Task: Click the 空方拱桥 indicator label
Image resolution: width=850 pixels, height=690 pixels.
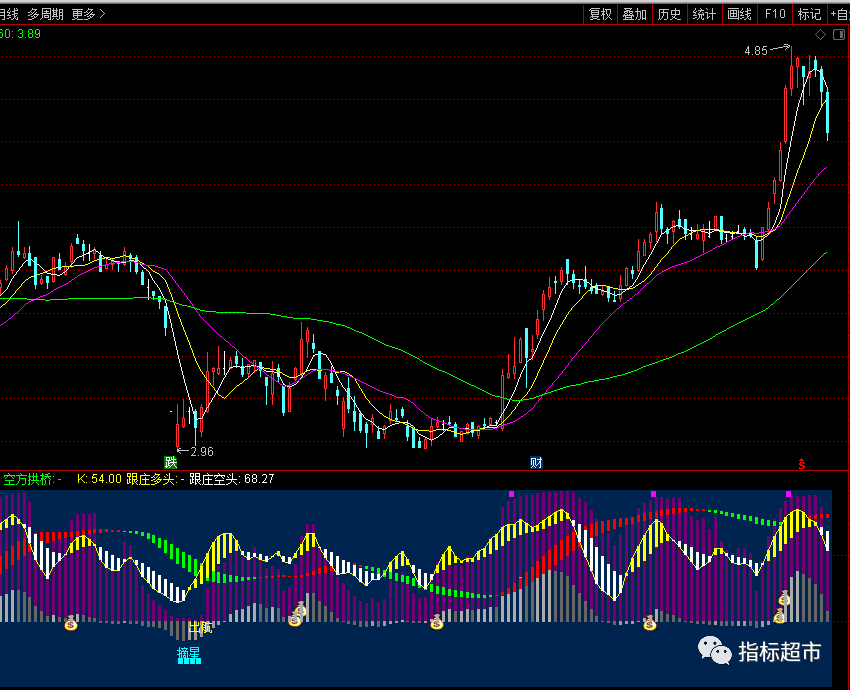Action: coord(31,479)
